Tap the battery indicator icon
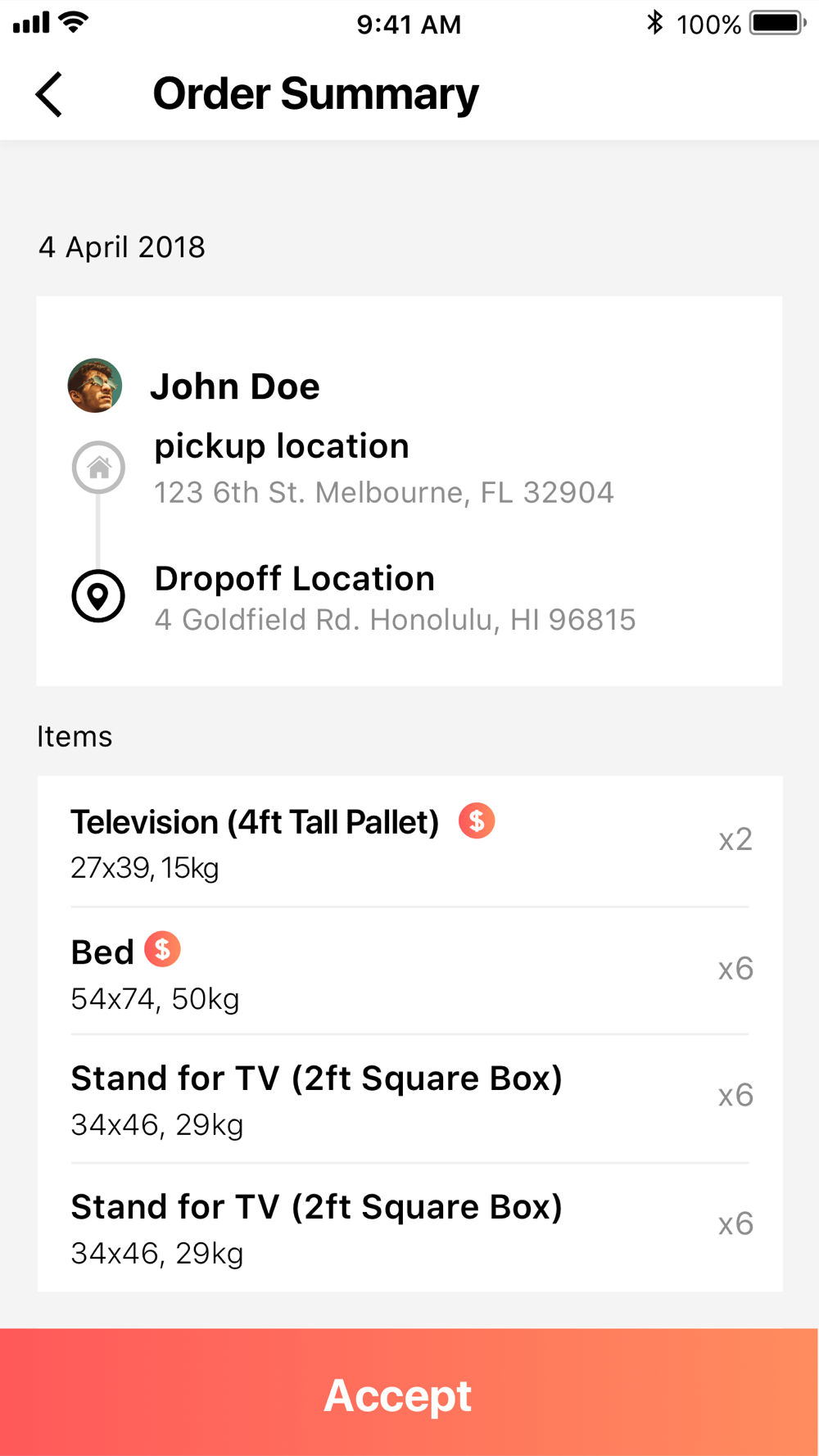Image resolution: width=819 pixels, height=1456 pixels. click(x=777, y=23)
